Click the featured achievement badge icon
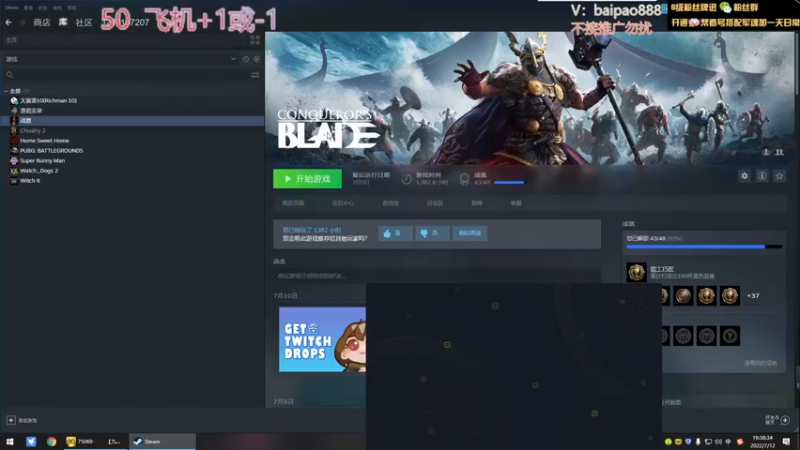 [636, 272]
